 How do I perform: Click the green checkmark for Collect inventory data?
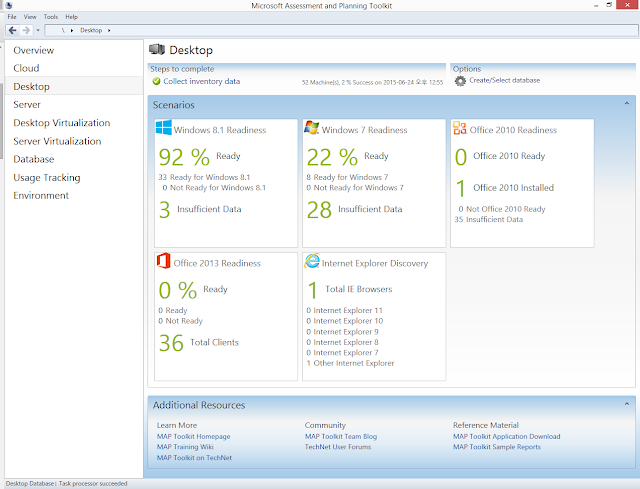tap(156, 81)
